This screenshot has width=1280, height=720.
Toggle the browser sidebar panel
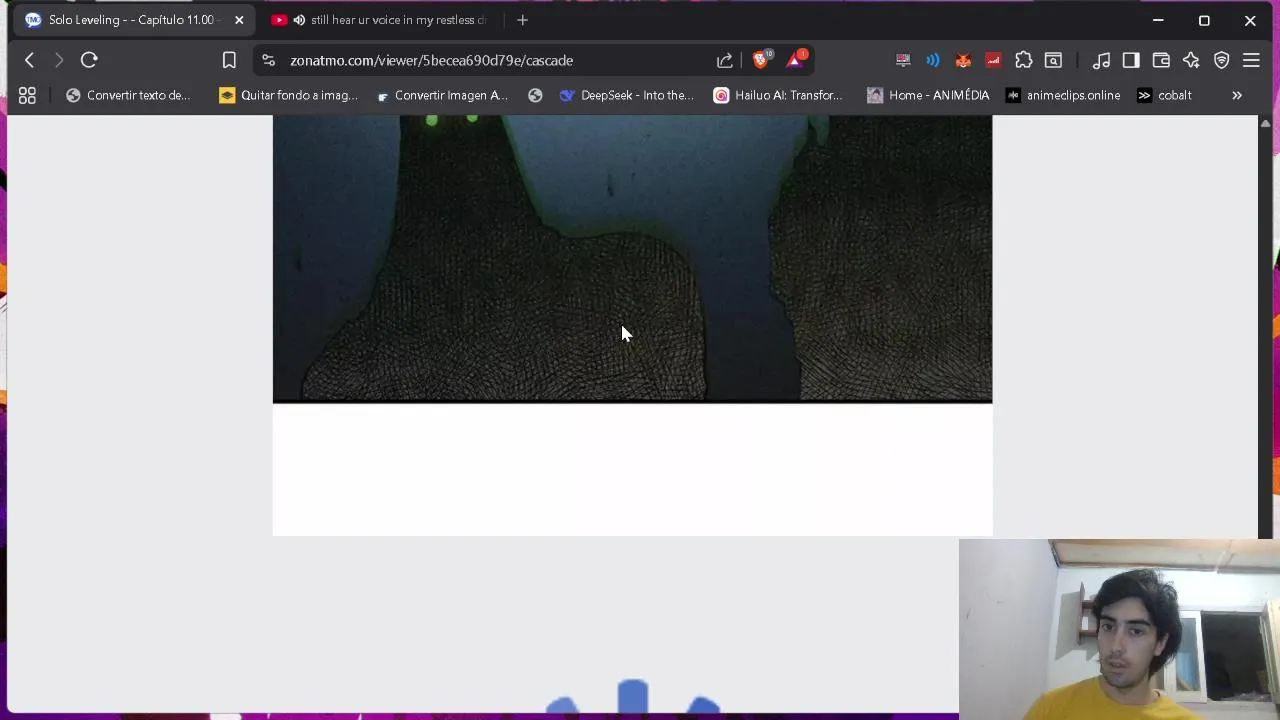pos(1131,60)
